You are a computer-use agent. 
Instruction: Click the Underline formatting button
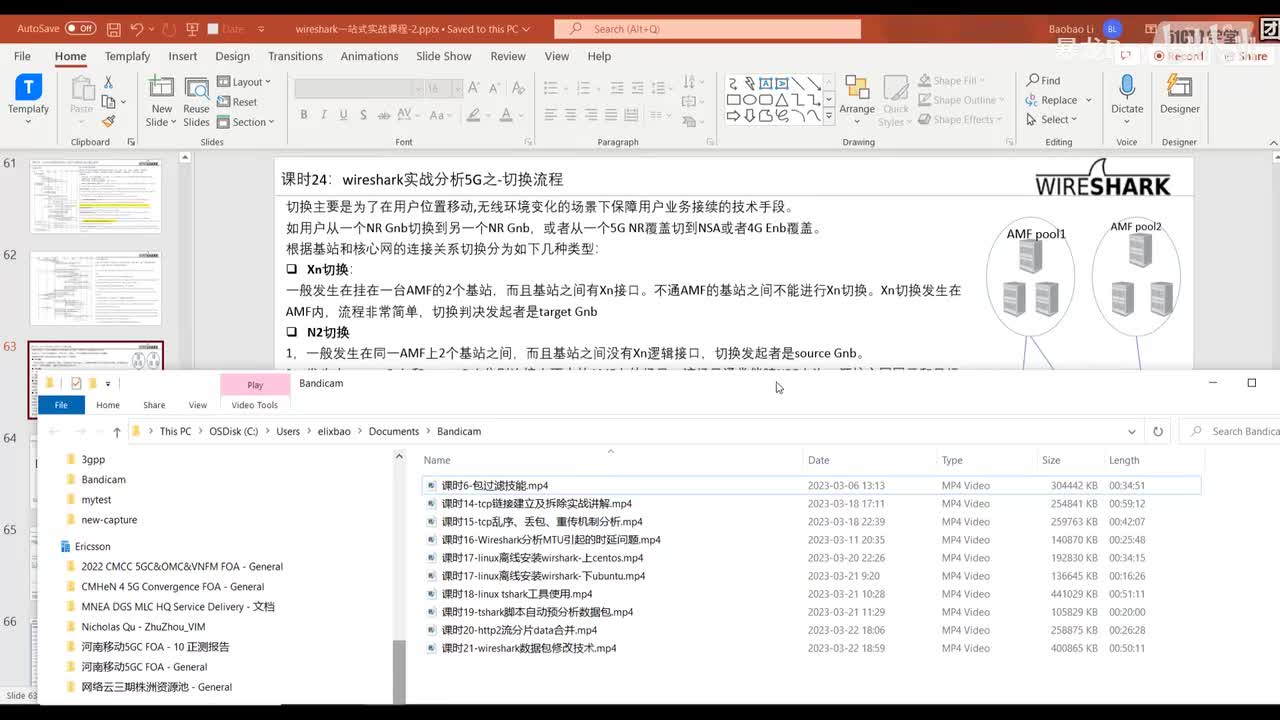(x=342, y=115)
